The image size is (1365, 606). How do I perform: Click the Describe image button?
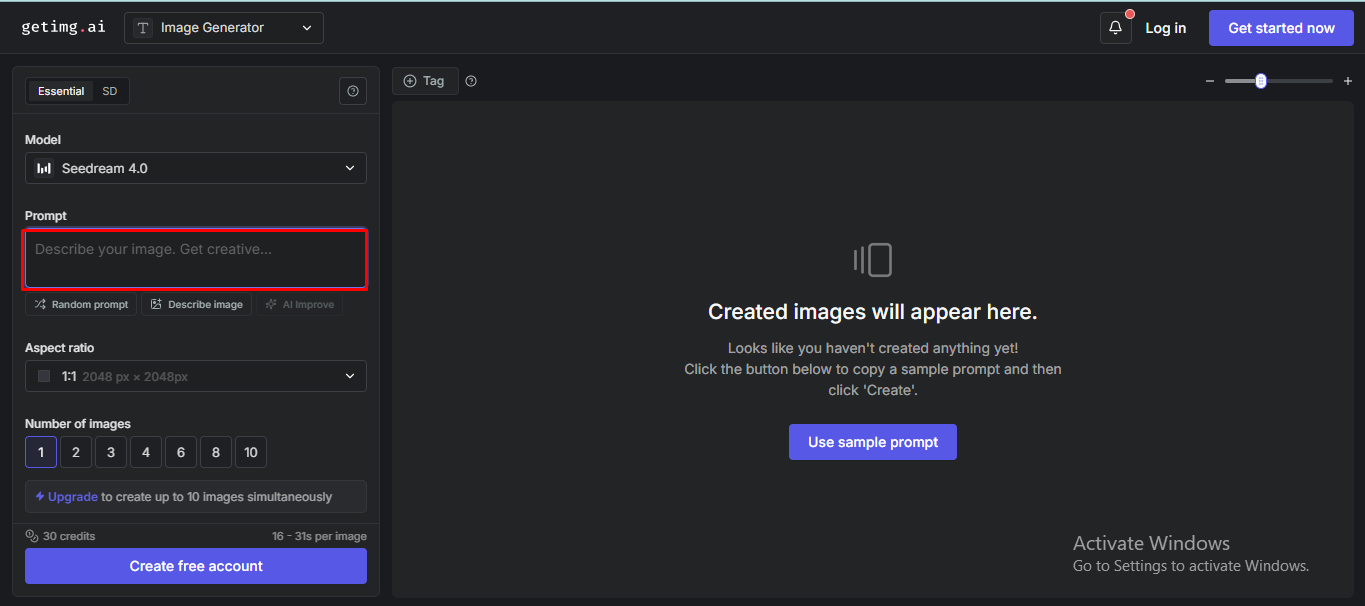[196, 304]
